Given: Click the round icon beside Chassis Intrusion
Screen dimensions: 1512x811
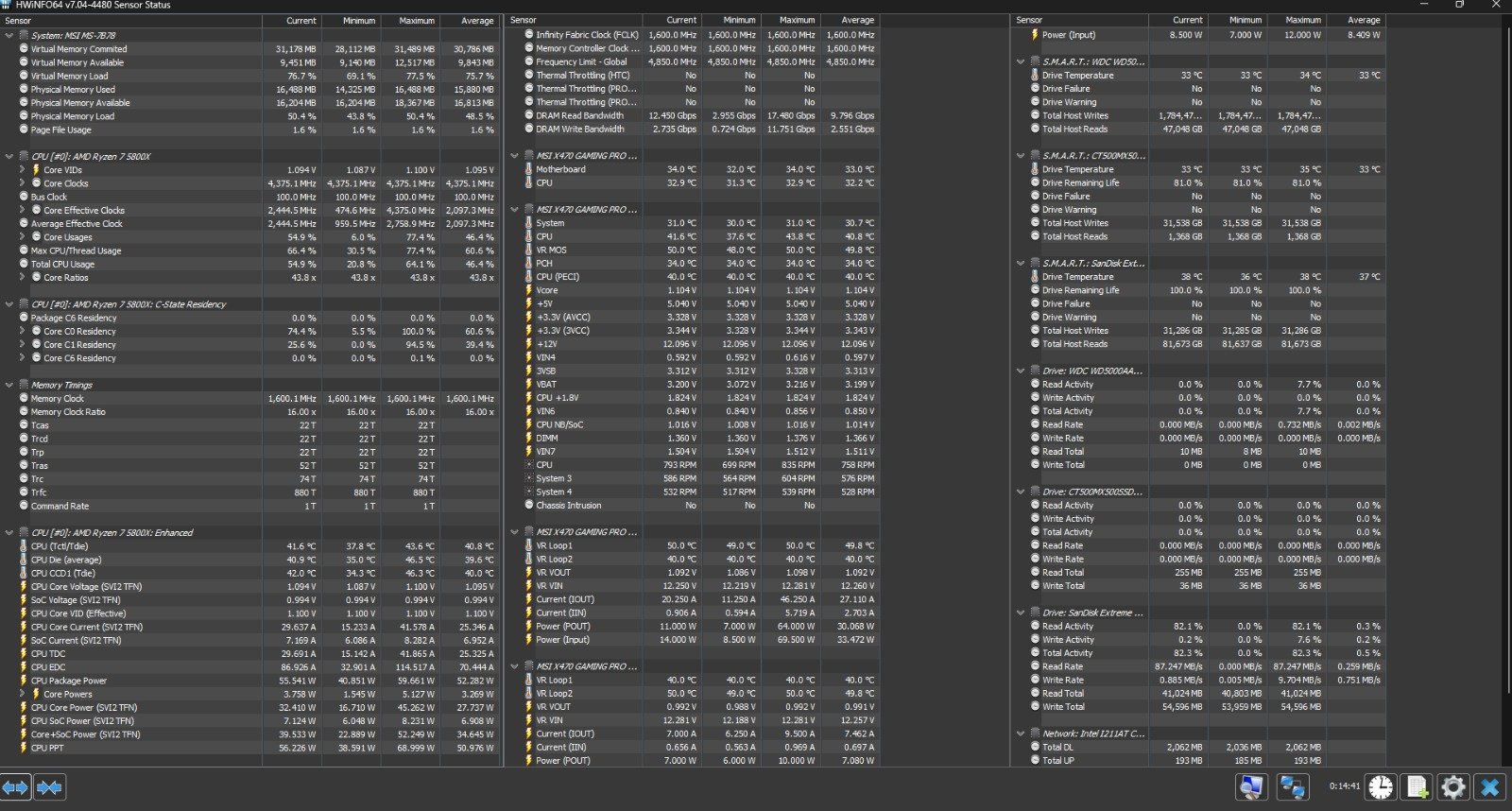Looking at the screenshot, I should (529, 506).
